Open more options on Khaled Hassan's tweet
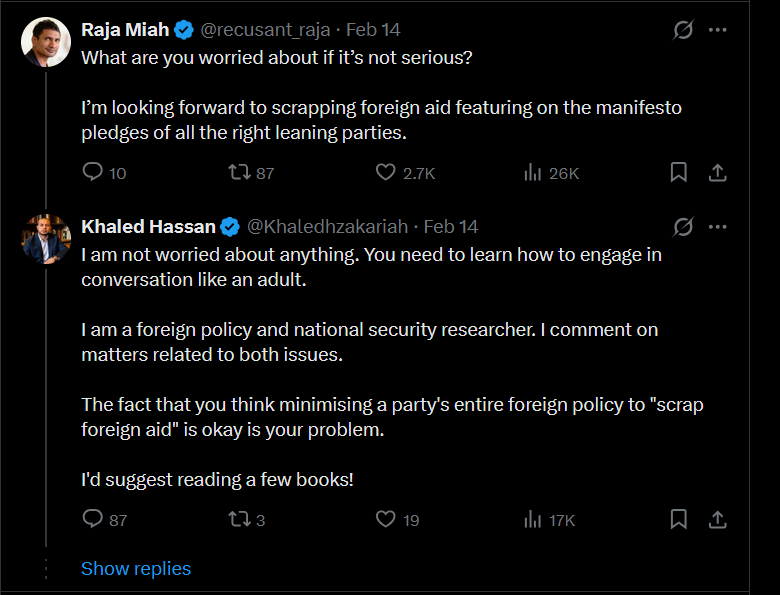Image resolution: width=780 pixels, height=595 pixels. pyautogui.click(x=717, y=227)
